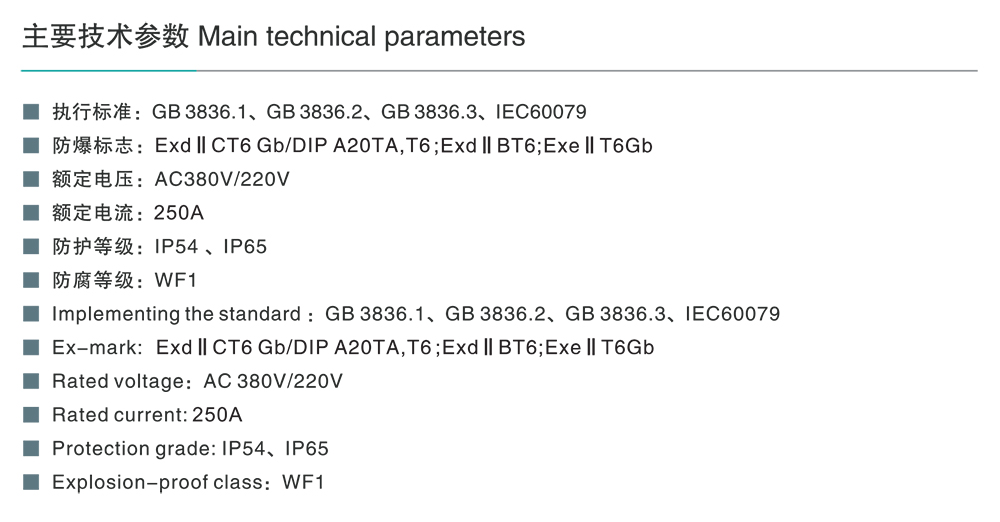Click the bullet before Rated current

click(31, 415)
